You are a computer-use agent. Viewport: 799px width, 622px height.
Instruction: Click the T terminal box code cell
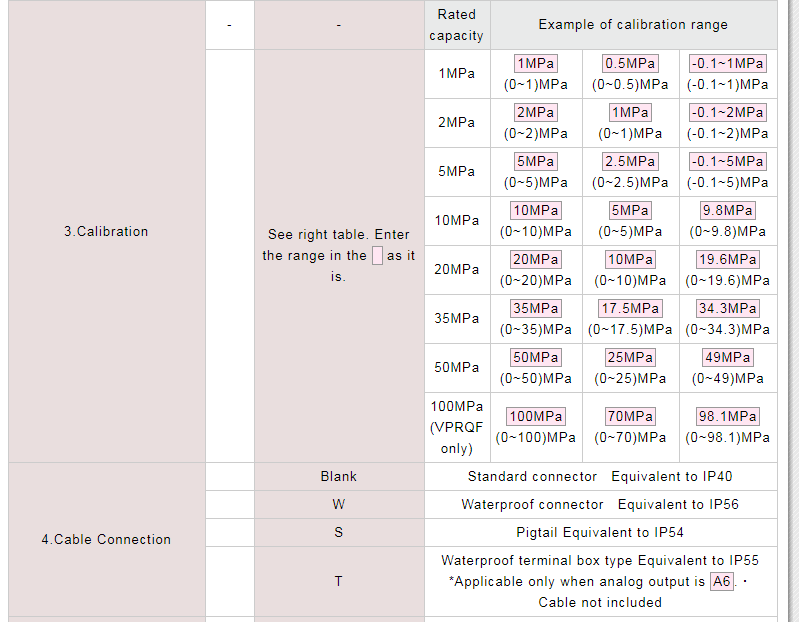click(339, 581)
